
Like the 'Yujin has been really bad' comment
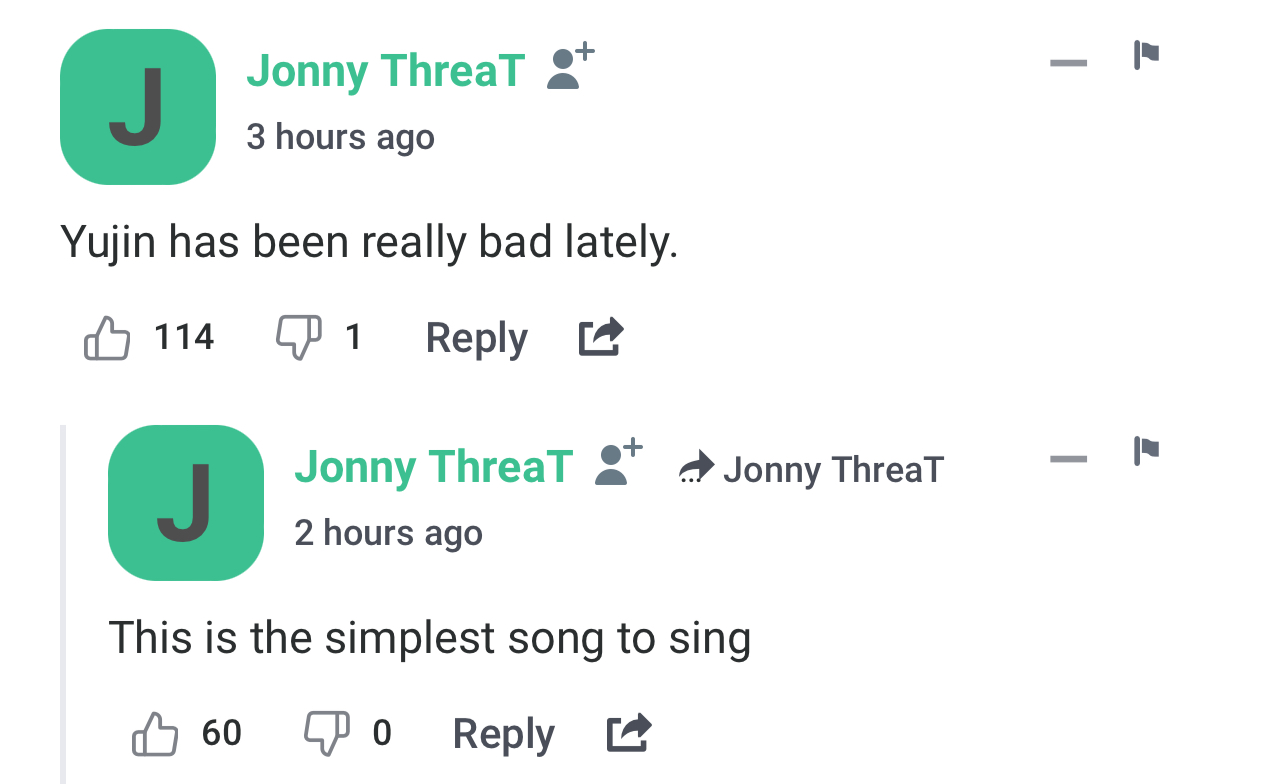pyautogui.click(x=108, y=337)
